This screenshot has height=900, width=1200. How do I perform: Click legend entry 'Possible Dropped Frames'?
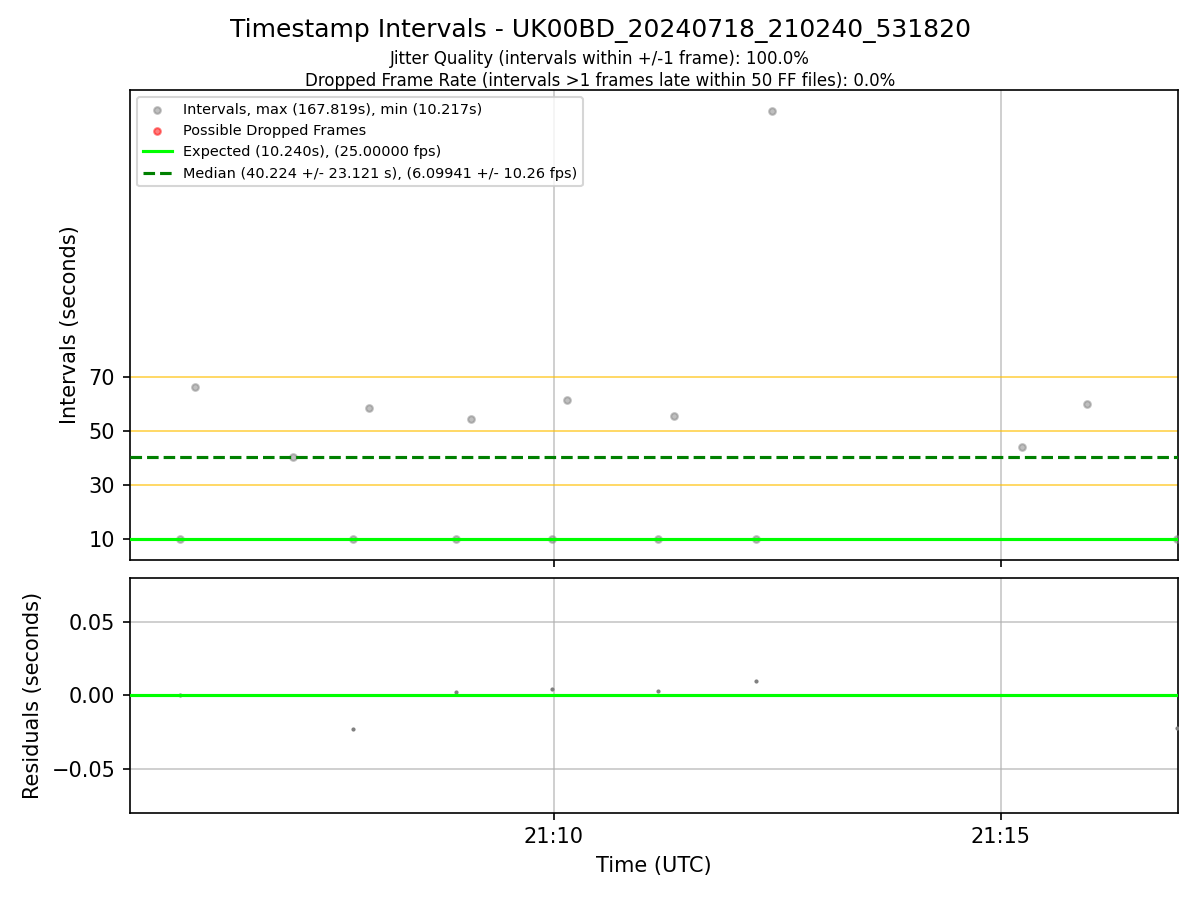[x=274, y=130]
